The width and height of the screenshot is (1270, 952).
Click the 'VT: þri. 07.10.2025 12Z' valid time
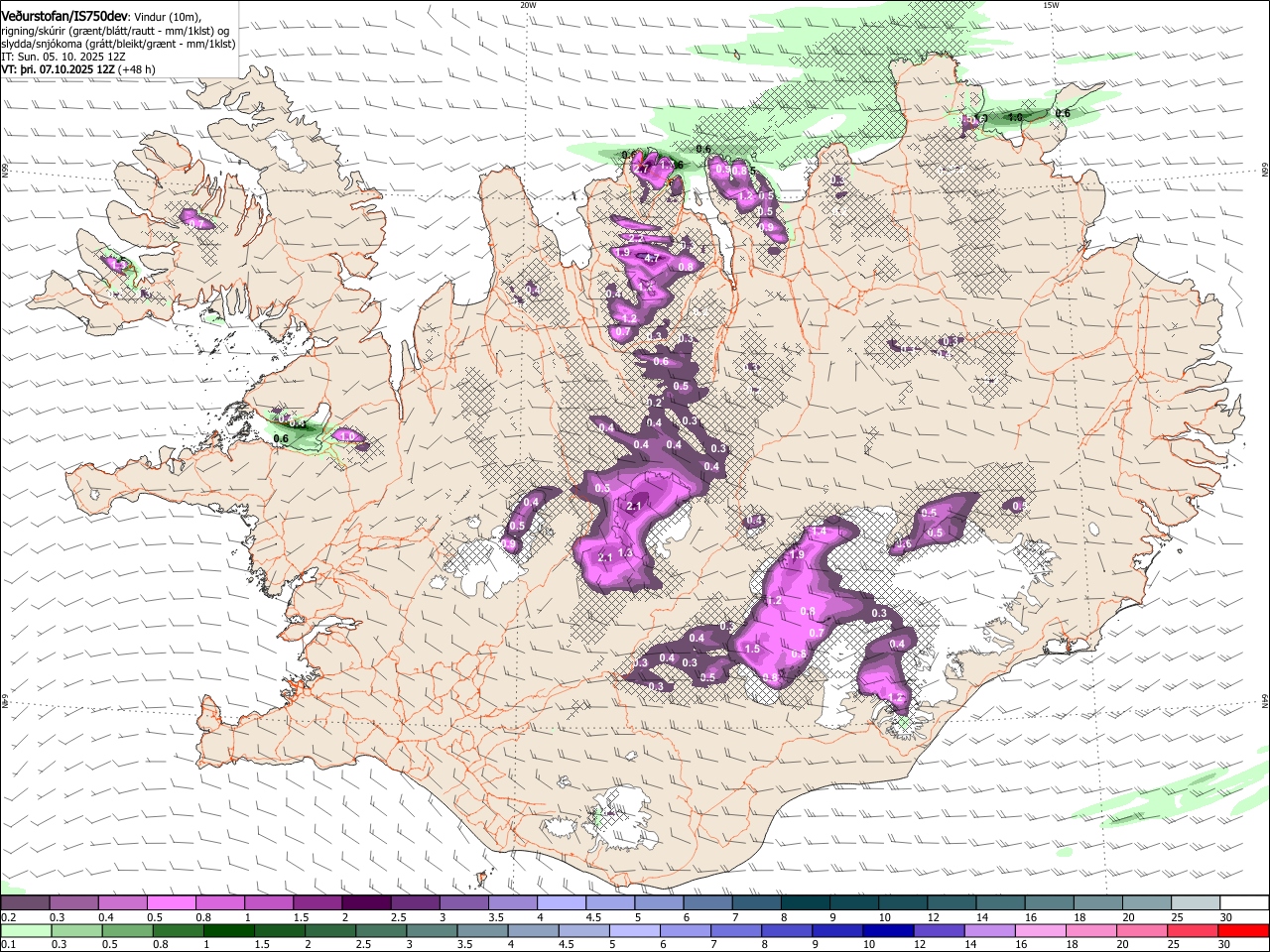(x=58, y=69)
